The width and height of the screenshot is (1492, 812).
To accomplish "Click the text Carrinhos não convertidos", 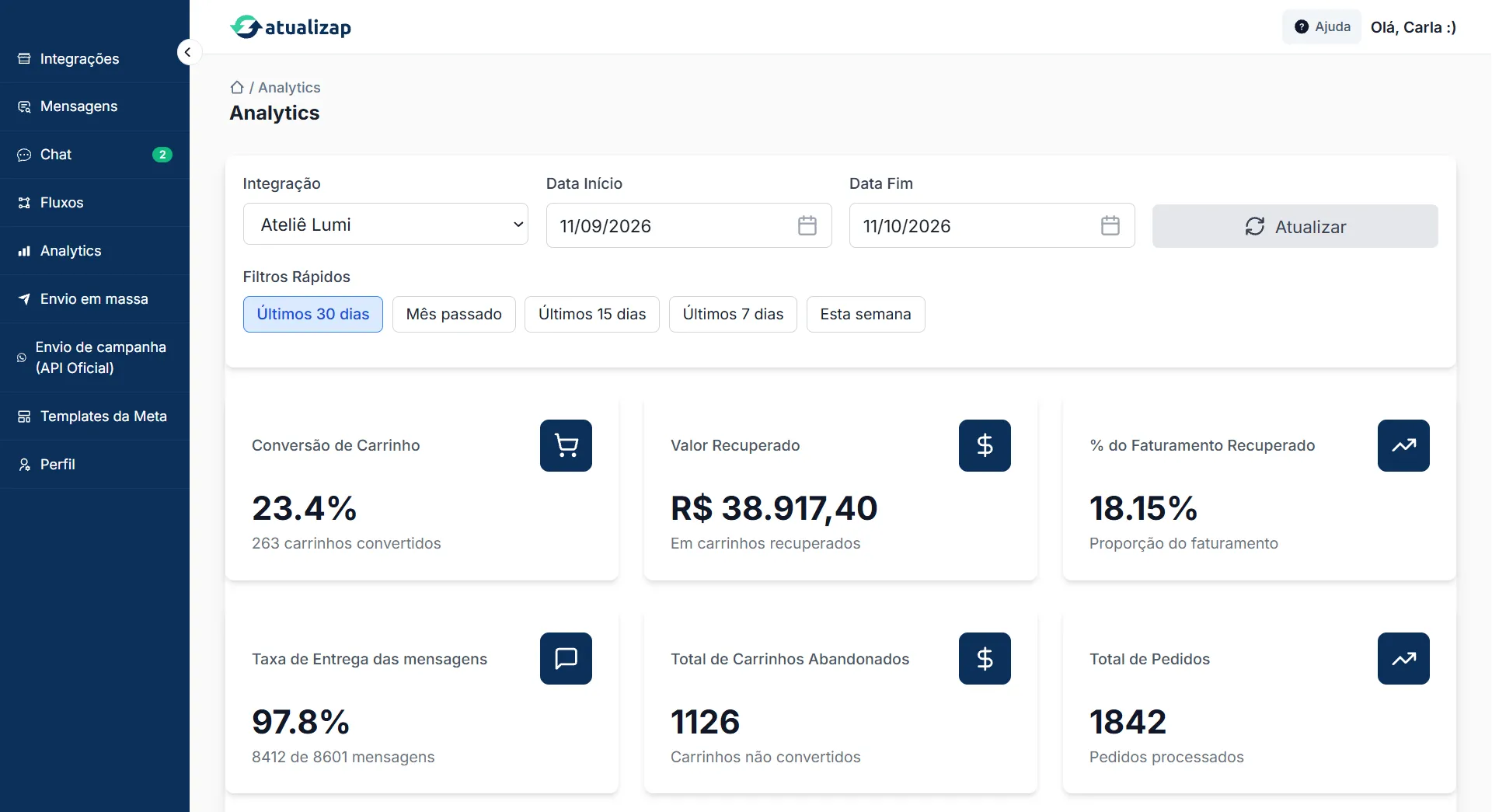I will tap(765, 757).
